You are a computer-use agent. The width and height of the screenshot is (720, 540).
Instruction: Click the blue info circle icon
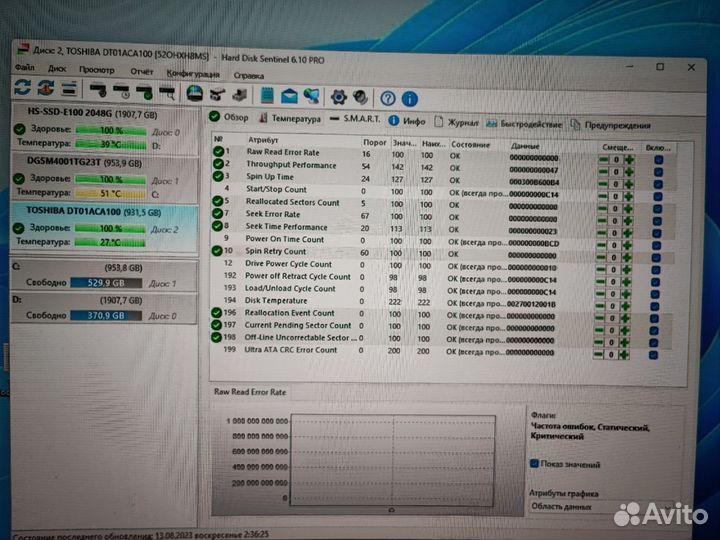410,99
